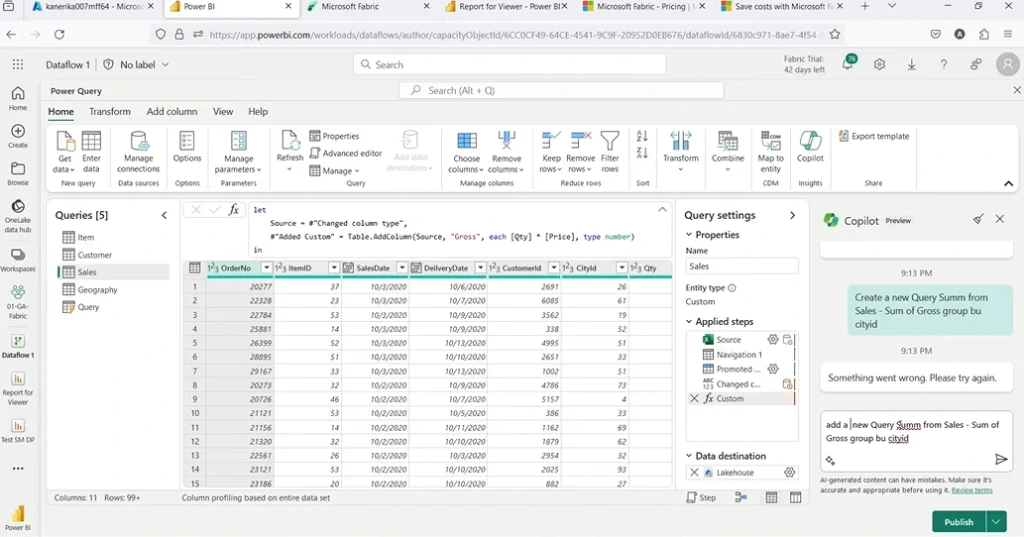This screenshot has width=1024, height=537.
Task: Sort ascending A to Z
Action: pos(642,136)
